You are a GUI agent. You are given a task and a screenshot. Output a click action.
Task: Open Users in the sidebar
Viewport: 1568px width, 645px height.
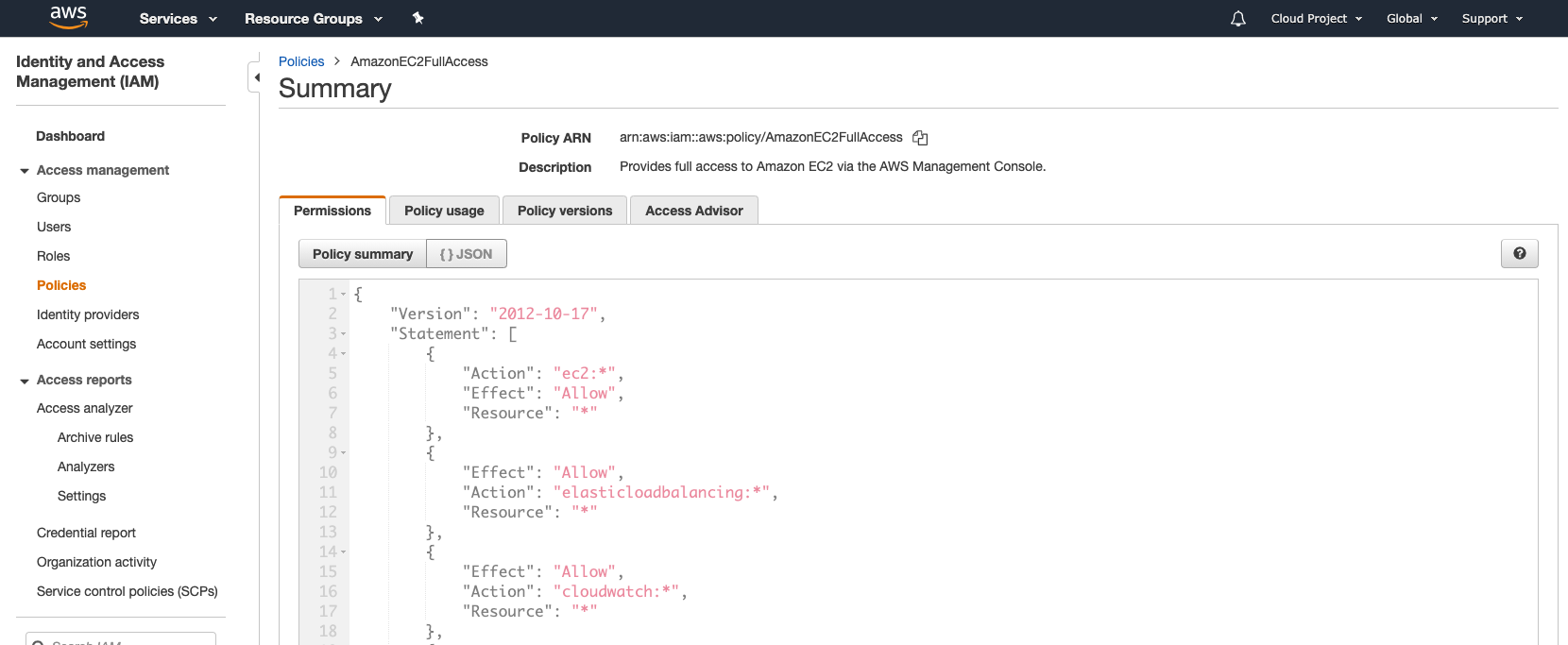click(x=54, y=227)
